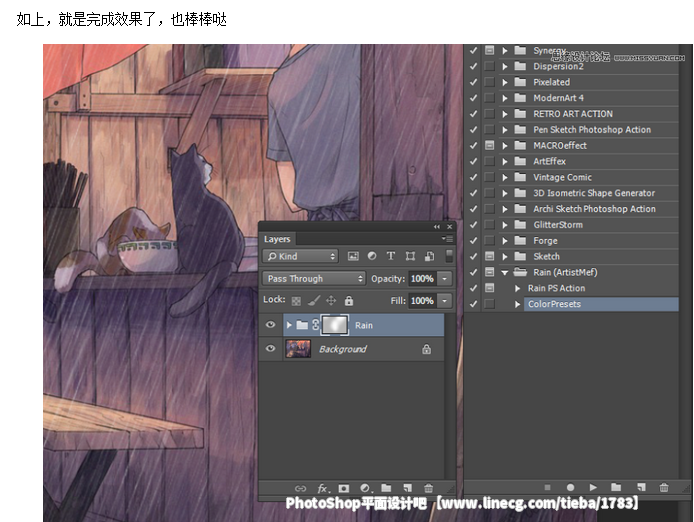
Task: Create new group icon in Layers panel
Action: tap(386, 487)
